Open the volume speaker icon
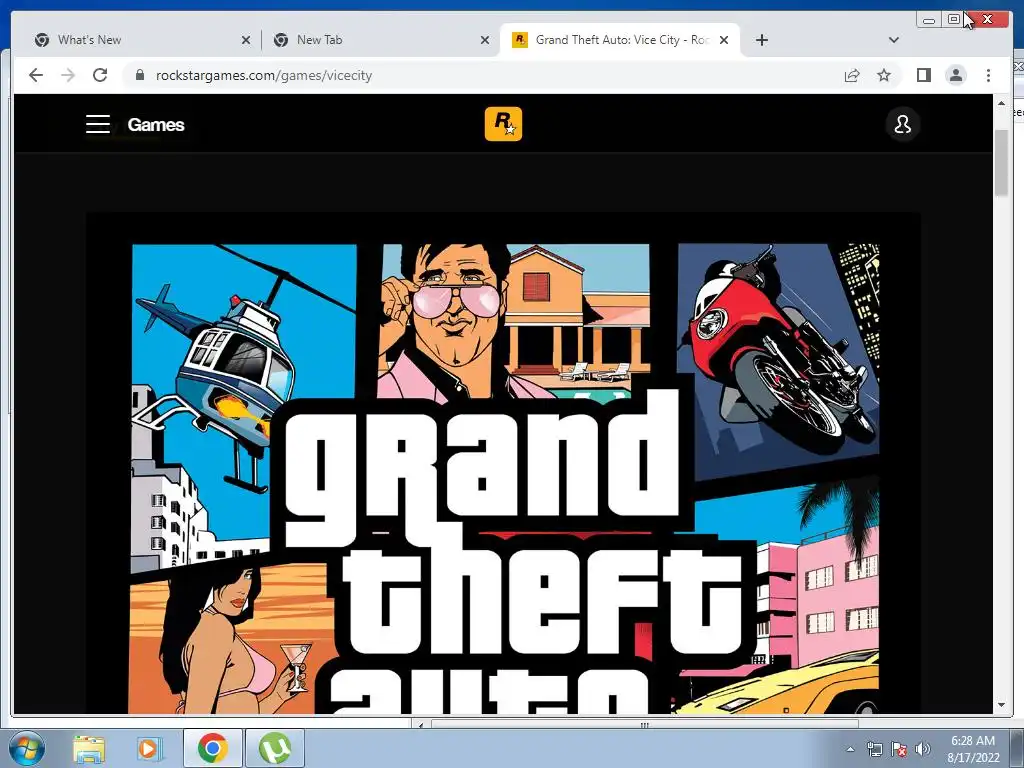Image resolution: width=1024 pixels, height=768 pixels. click(922, 749)
